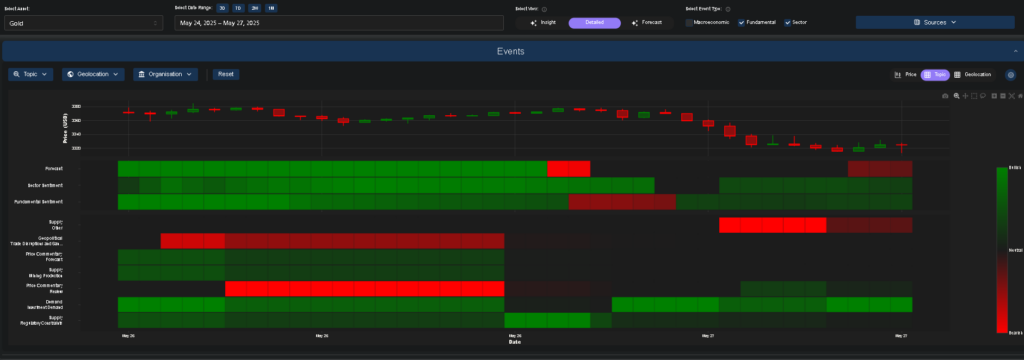
Task: Click the Reset filters button
Action: click(226, 74)
